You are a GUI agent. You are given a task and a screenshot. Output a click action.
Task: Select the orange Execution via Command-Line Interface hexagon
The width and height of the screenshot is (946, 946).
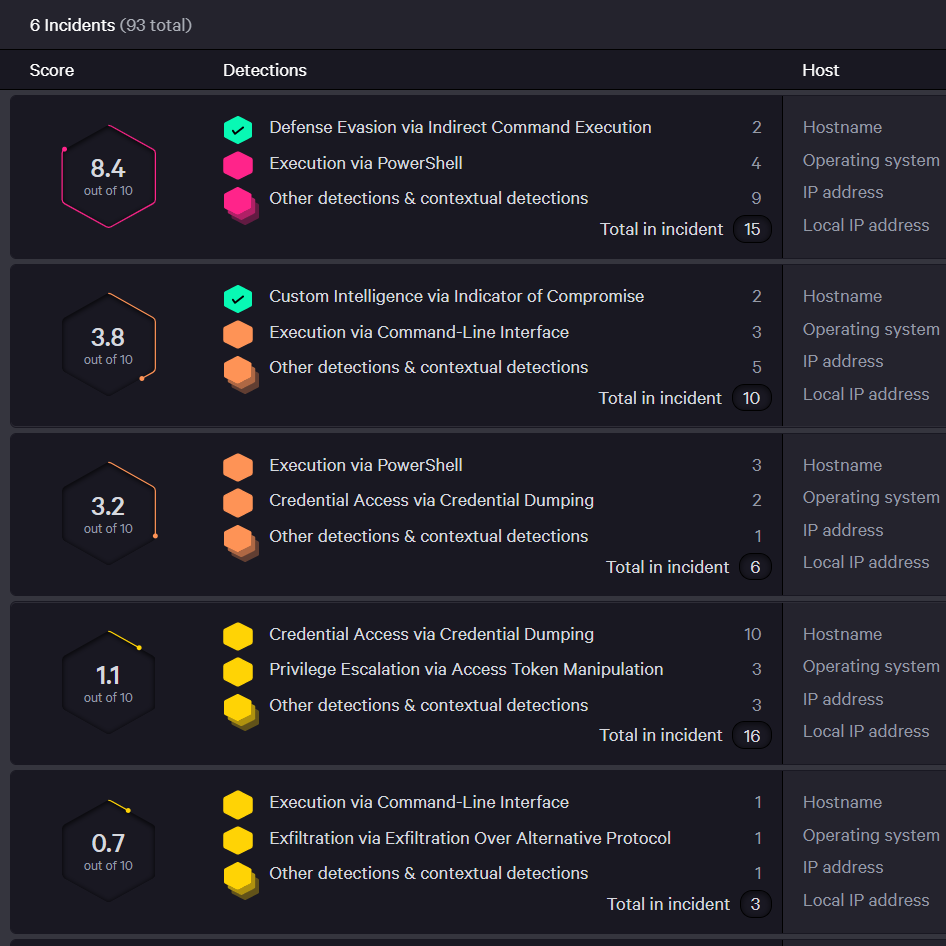(x=239, y=333)
